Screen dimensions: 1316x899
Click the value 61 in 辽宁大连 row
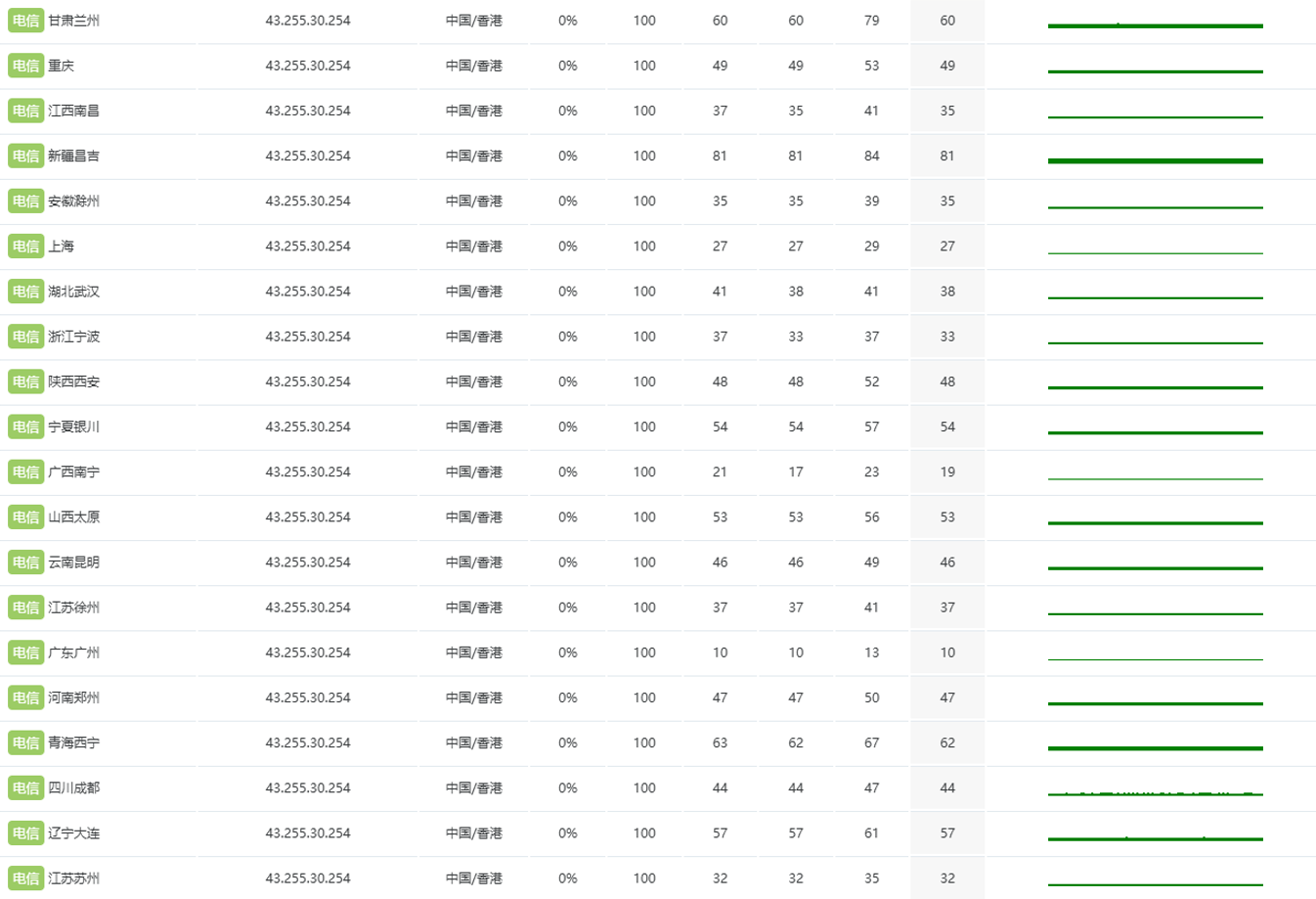[x=872, y=833]
